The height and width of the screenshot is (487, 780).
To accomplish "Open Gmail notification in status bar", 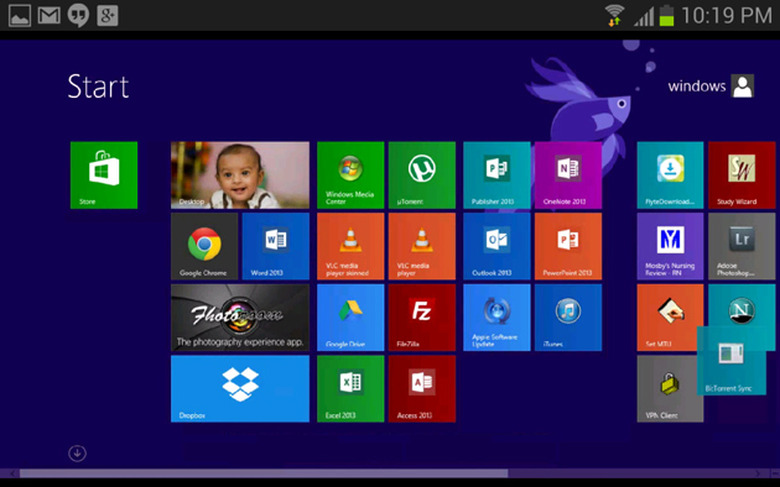I will point(49,15).
